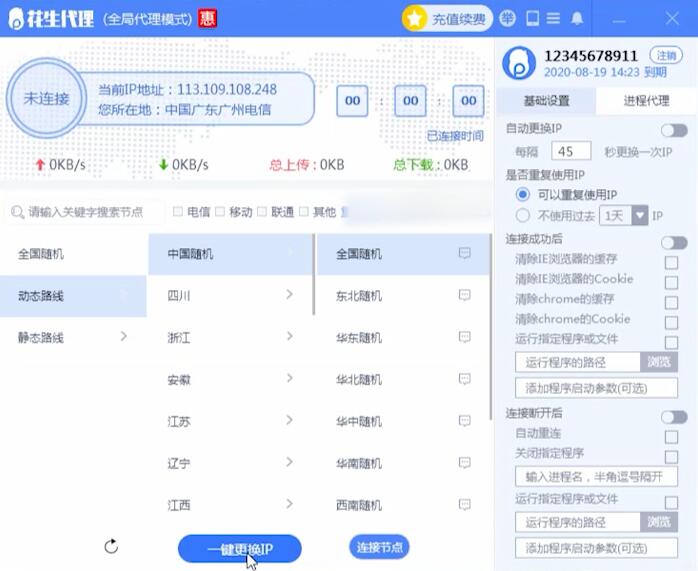Expand the 静态路线 route type
The height and width of the screenshot is (571, 698).
click(x=73, y=337)
